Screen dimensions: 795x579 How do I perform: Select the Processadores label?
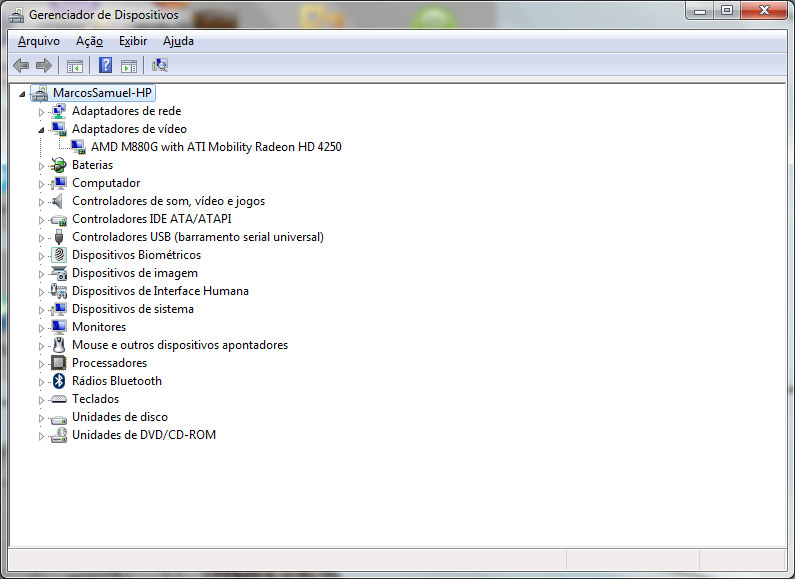pos(110,363)
